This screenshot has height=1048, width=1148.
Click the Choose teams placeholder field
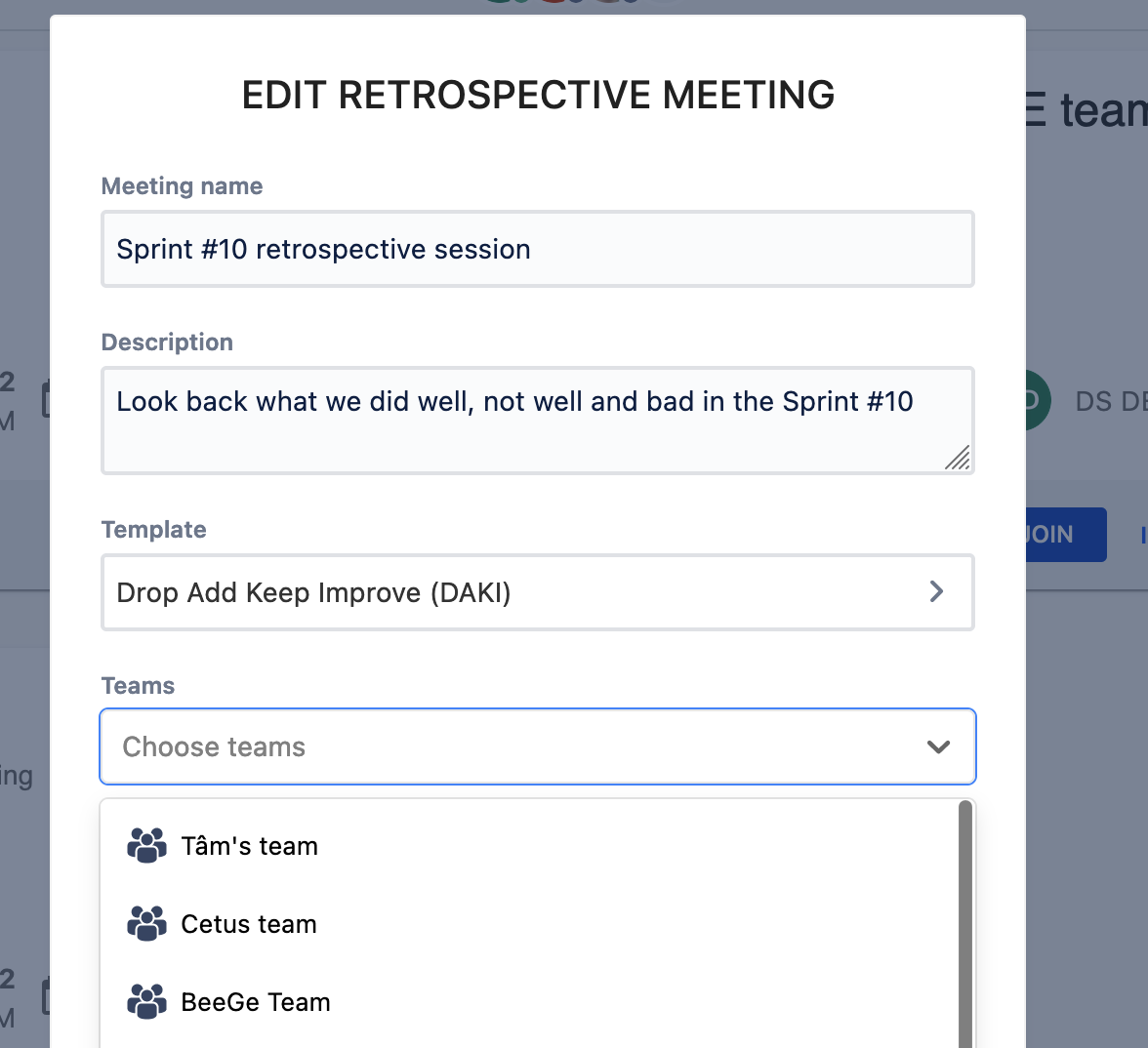pyautogui.click(x=488, y=746)
